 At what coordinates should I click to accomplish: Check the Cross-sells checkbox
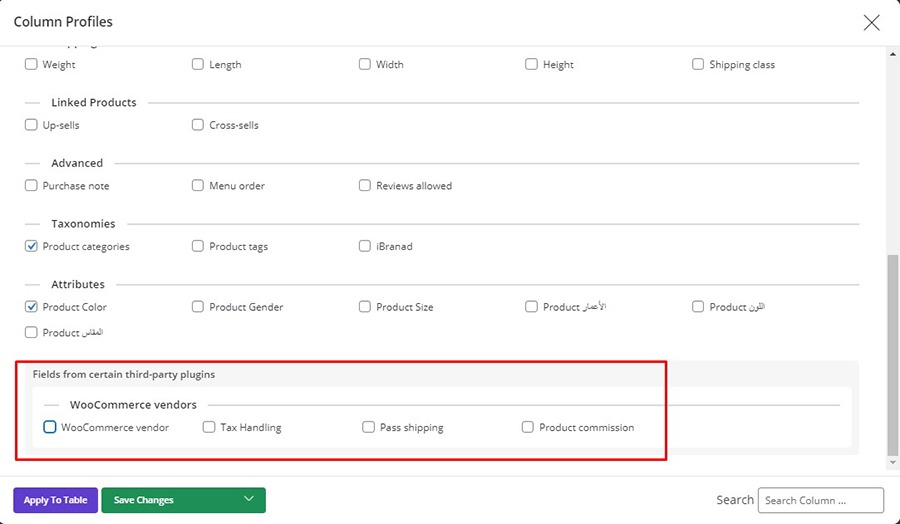click(198, 125)
